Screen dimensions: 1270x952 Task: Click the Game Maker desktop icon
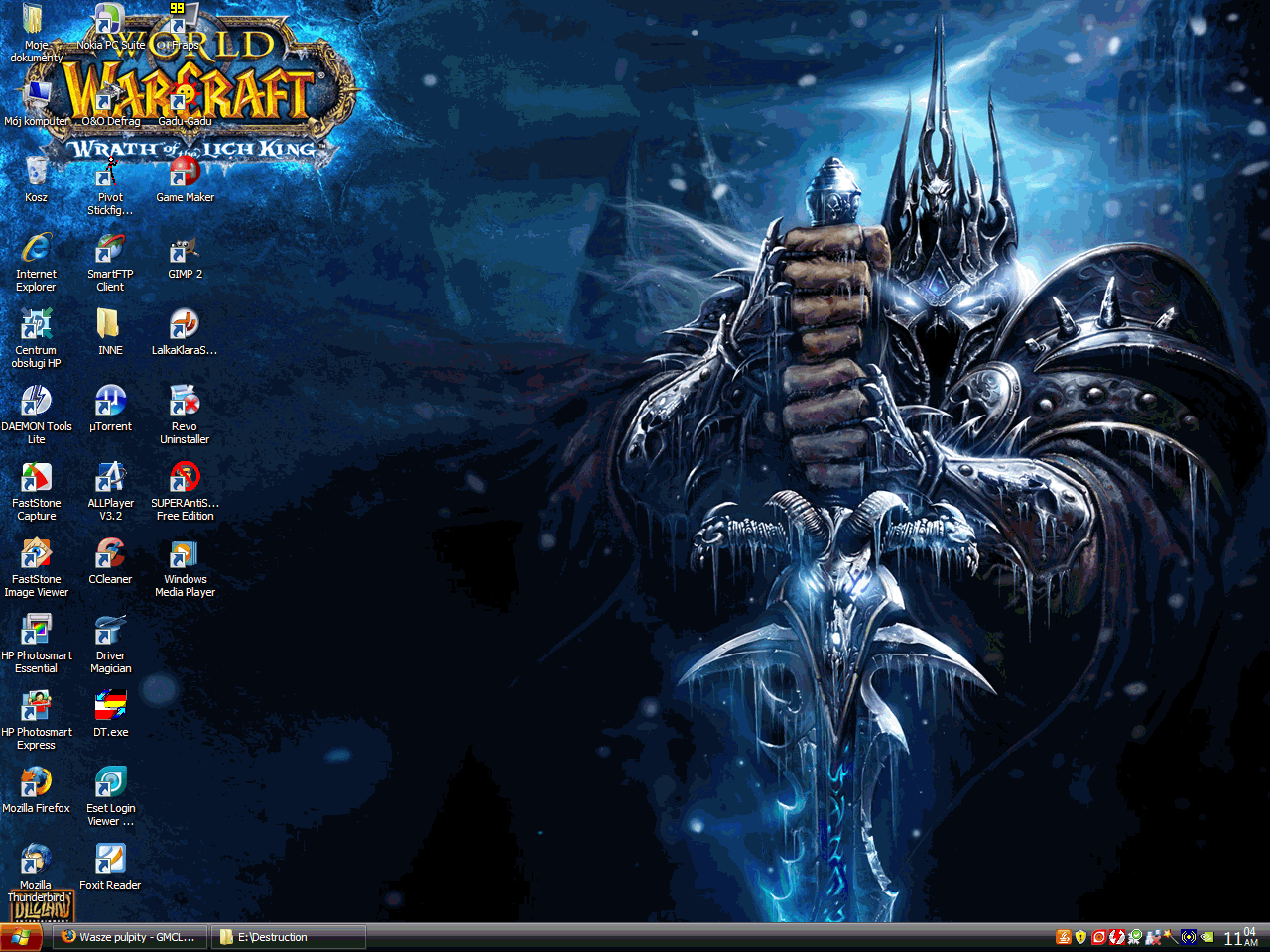click(x=185, y=174)
